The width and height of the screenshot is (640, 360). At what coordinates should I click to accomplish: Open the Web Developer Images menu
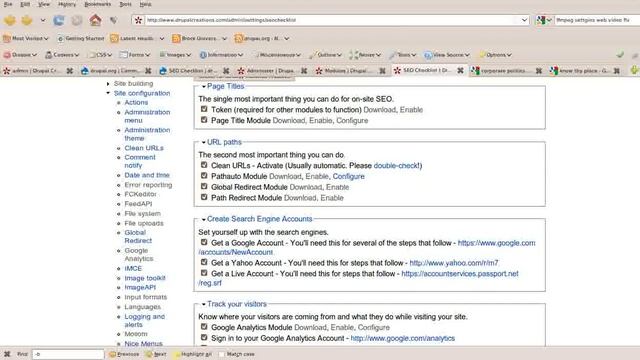point(175,55)
